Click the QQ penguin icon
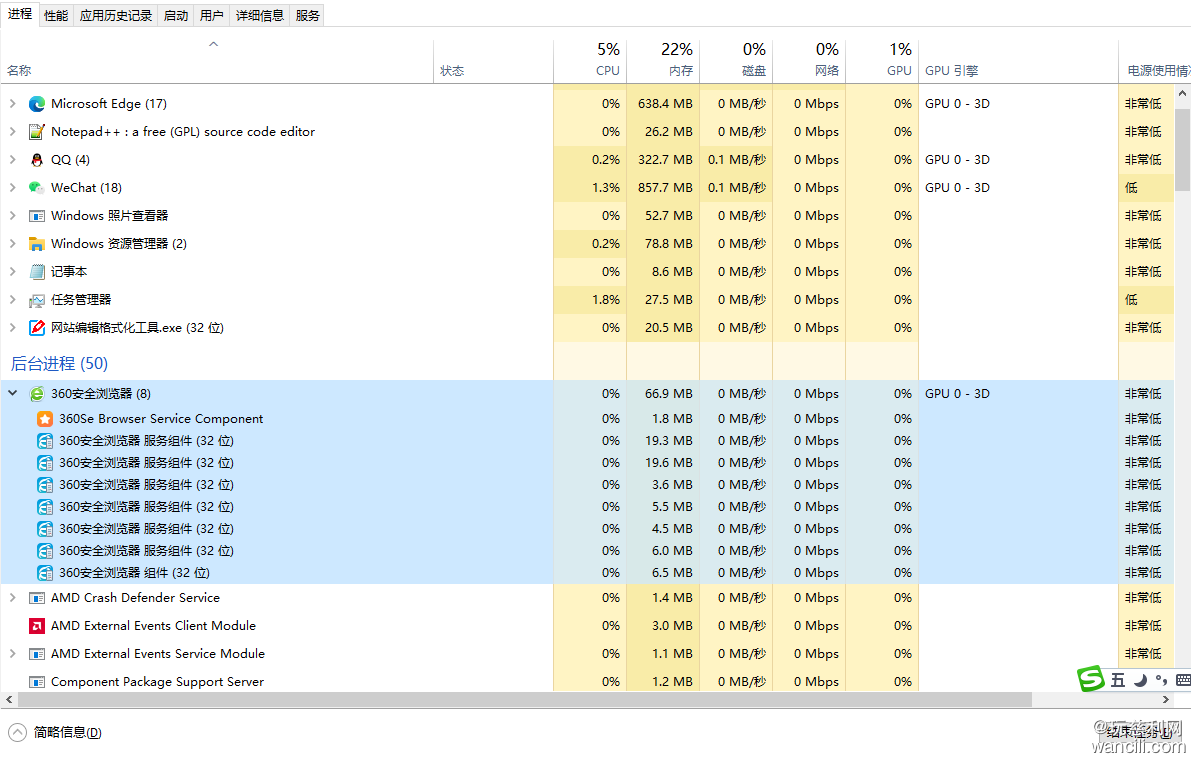1191x757 pixels. (x=36, y=160)
